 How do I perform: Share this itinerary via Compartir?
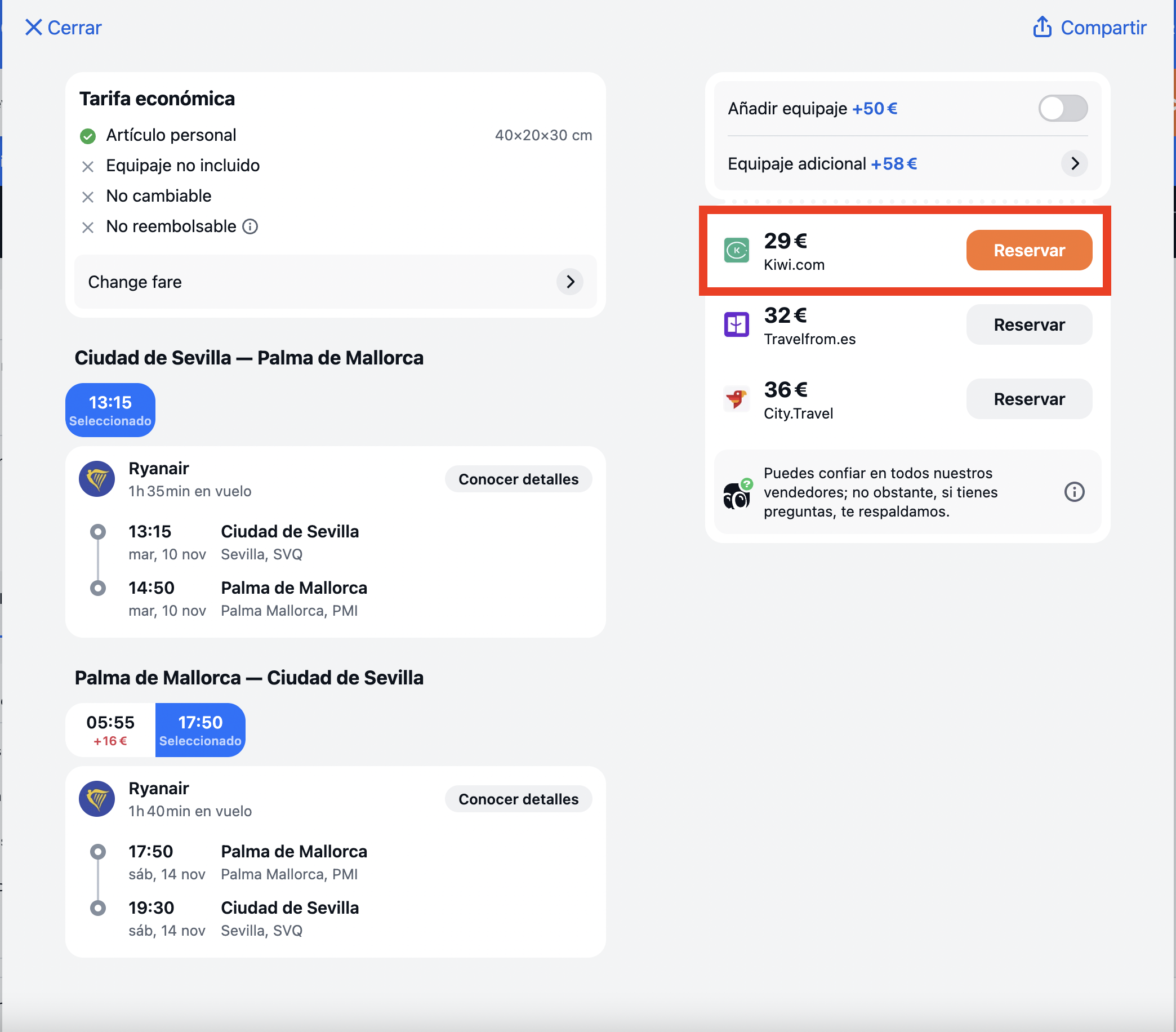pos(1089,28)
